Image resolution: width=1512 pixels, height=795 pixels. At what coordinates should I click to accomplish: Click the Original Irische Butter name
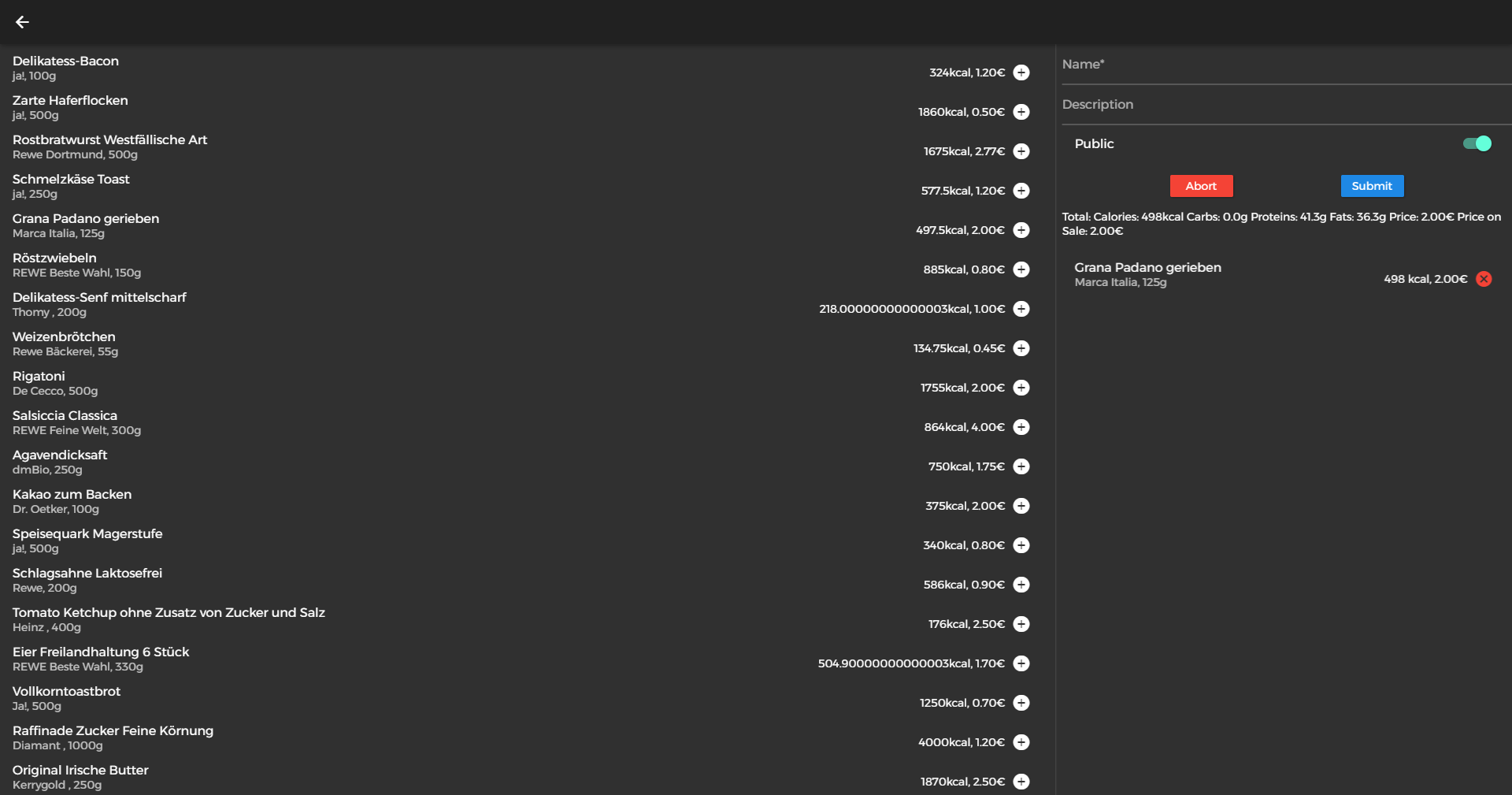[80, 770]
